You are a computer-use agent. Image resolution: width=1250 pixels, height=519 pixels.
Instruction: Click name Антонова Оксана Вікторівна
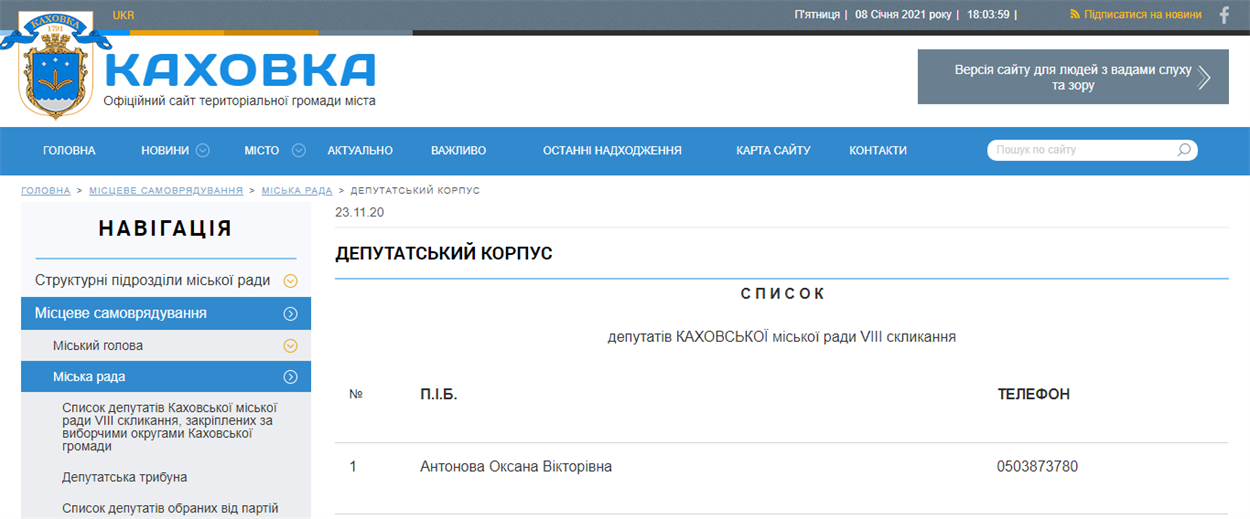[516, 467]
